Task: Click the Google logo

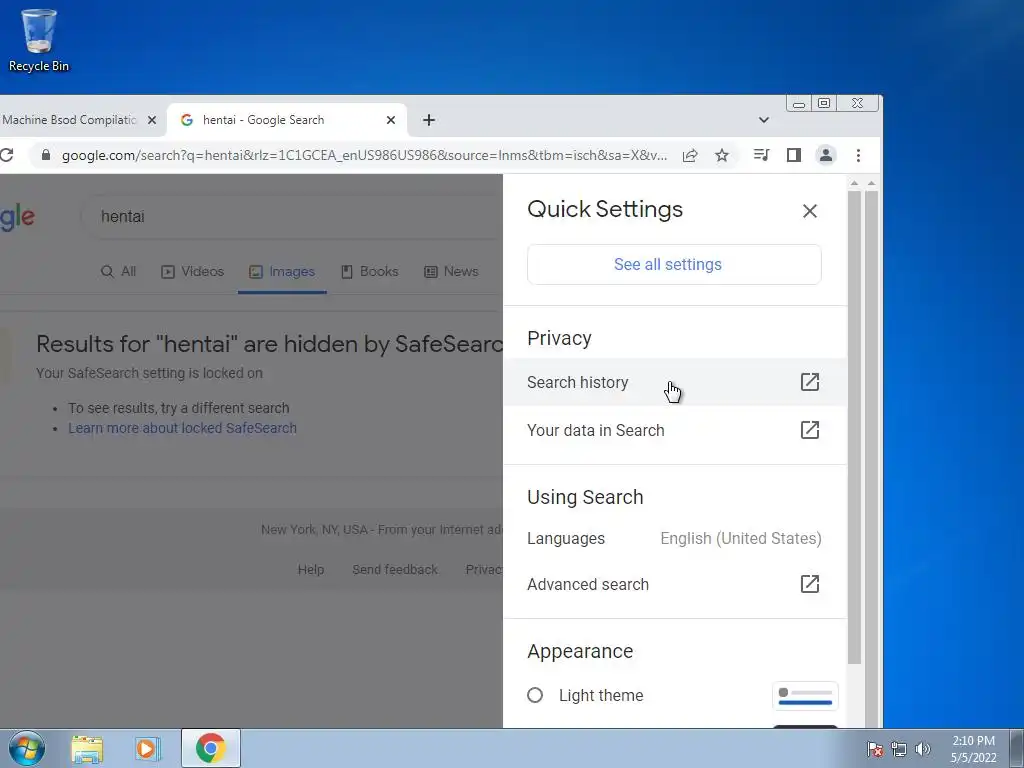Action: [x=17, y=217]
